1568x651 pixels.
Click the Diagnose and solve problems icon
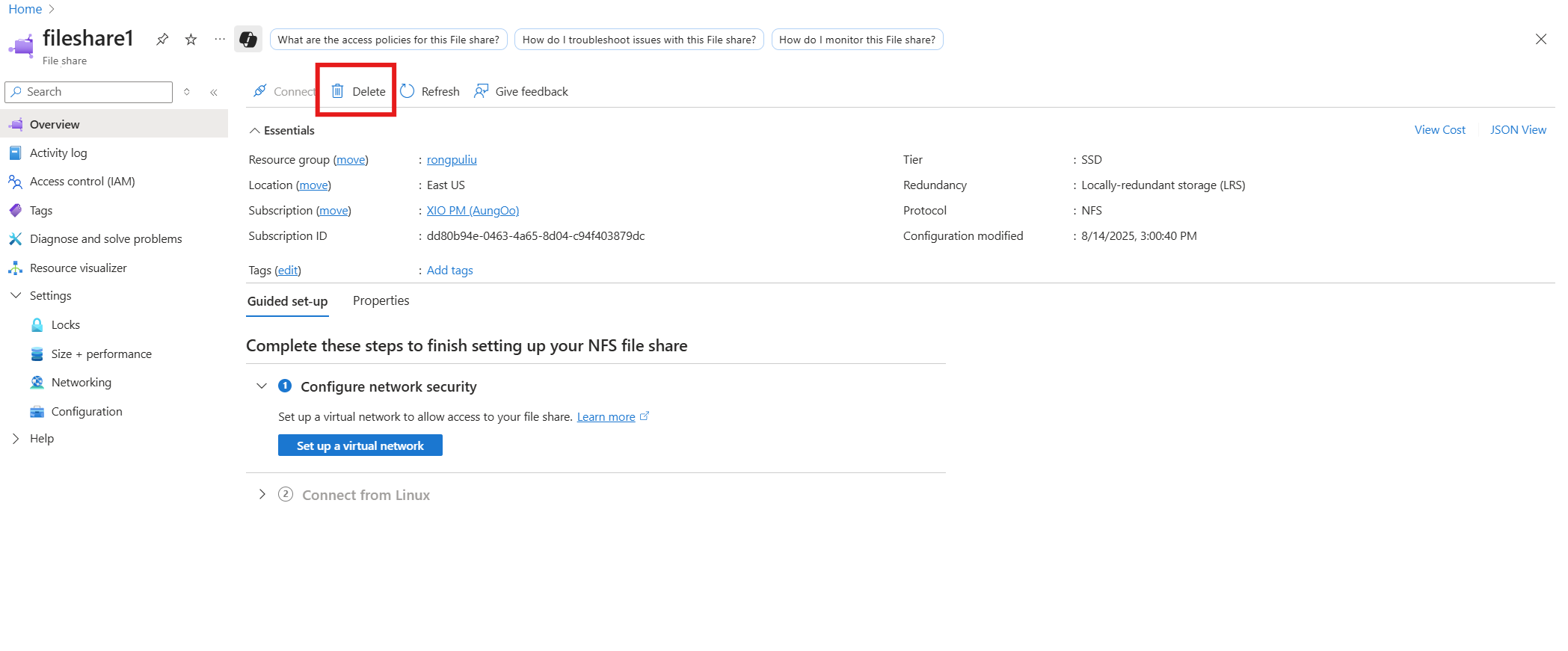pos(15,239)
